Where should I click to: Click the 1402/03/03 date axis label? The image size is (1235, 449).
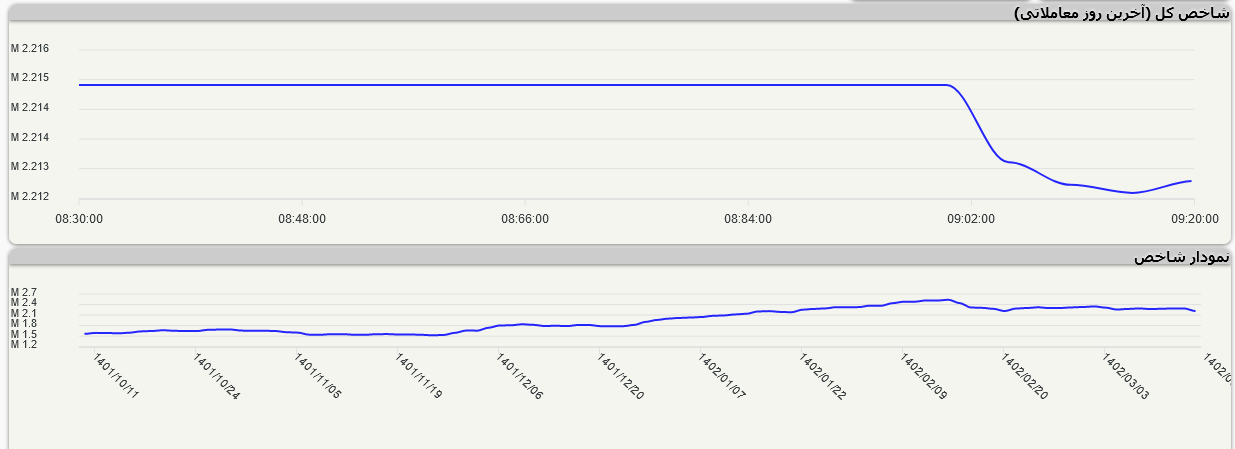1125,376
